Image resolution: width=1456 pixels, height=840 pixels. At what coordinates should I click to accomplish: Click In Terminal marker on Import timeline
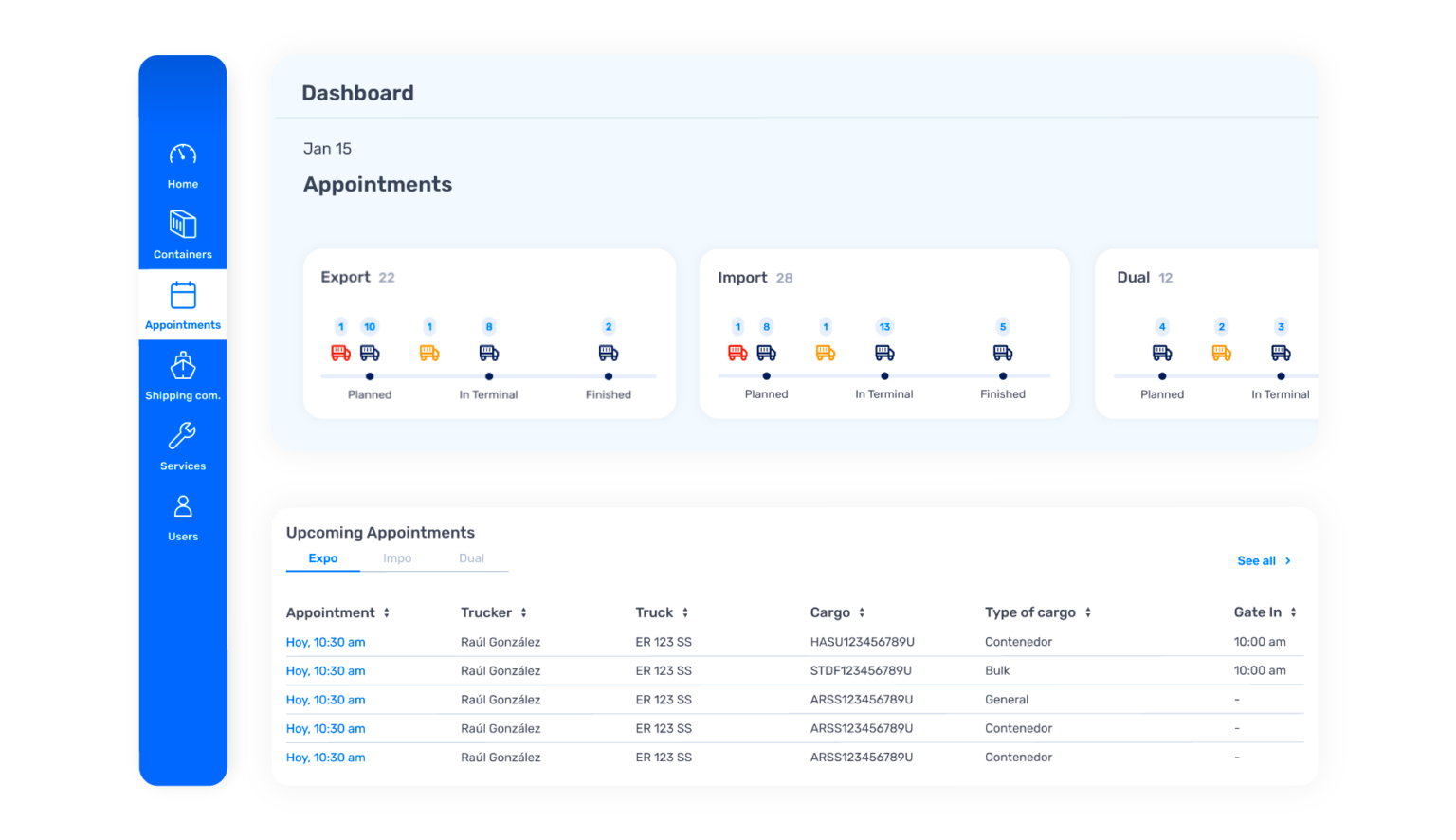coord(884,376)
